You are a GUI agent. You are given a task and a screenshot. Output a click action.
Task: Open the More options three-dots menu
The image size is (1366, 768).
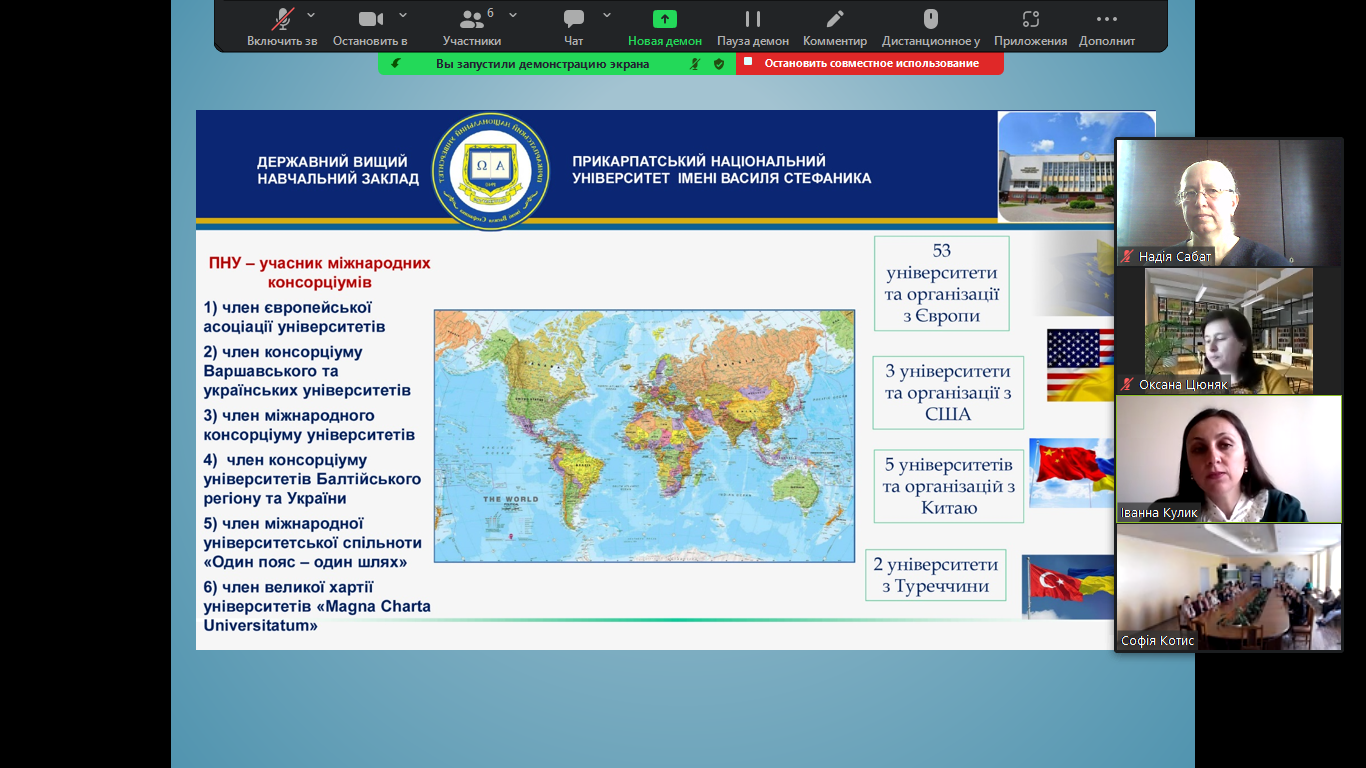click(1106, 19)
